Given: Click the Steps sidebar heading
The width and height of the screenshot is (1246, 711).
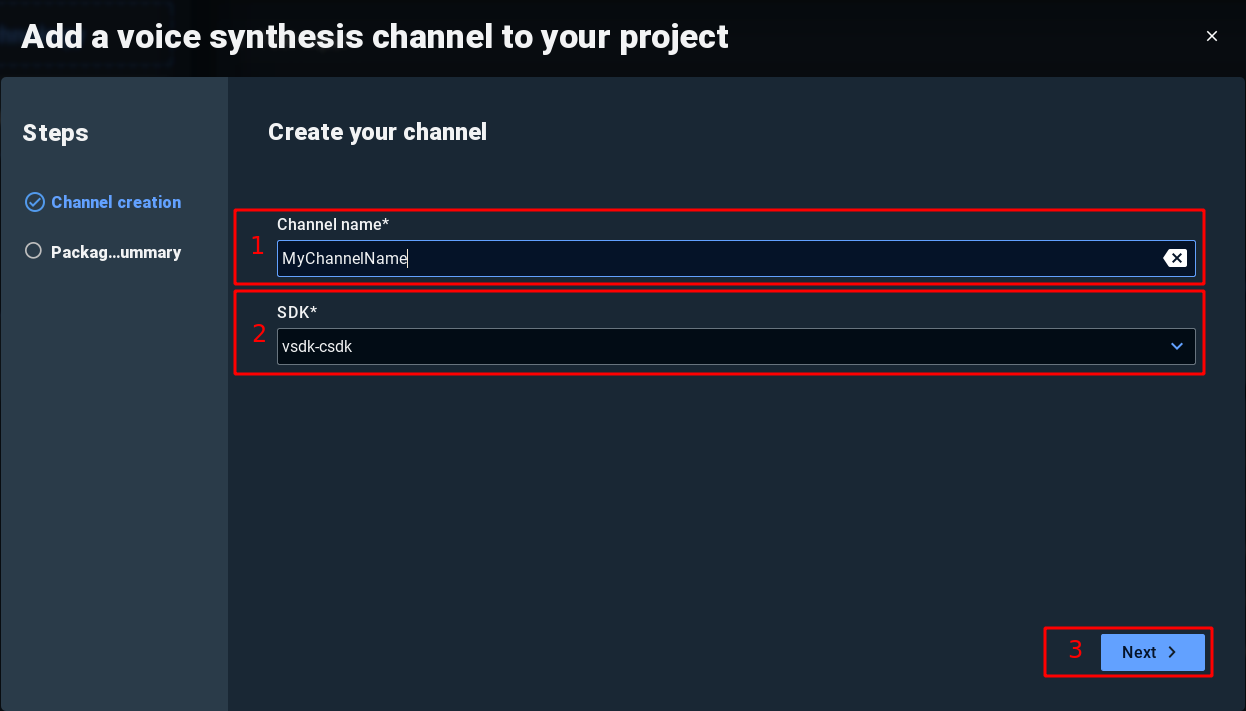Looking at the screenshot, I should pos(56,133).
